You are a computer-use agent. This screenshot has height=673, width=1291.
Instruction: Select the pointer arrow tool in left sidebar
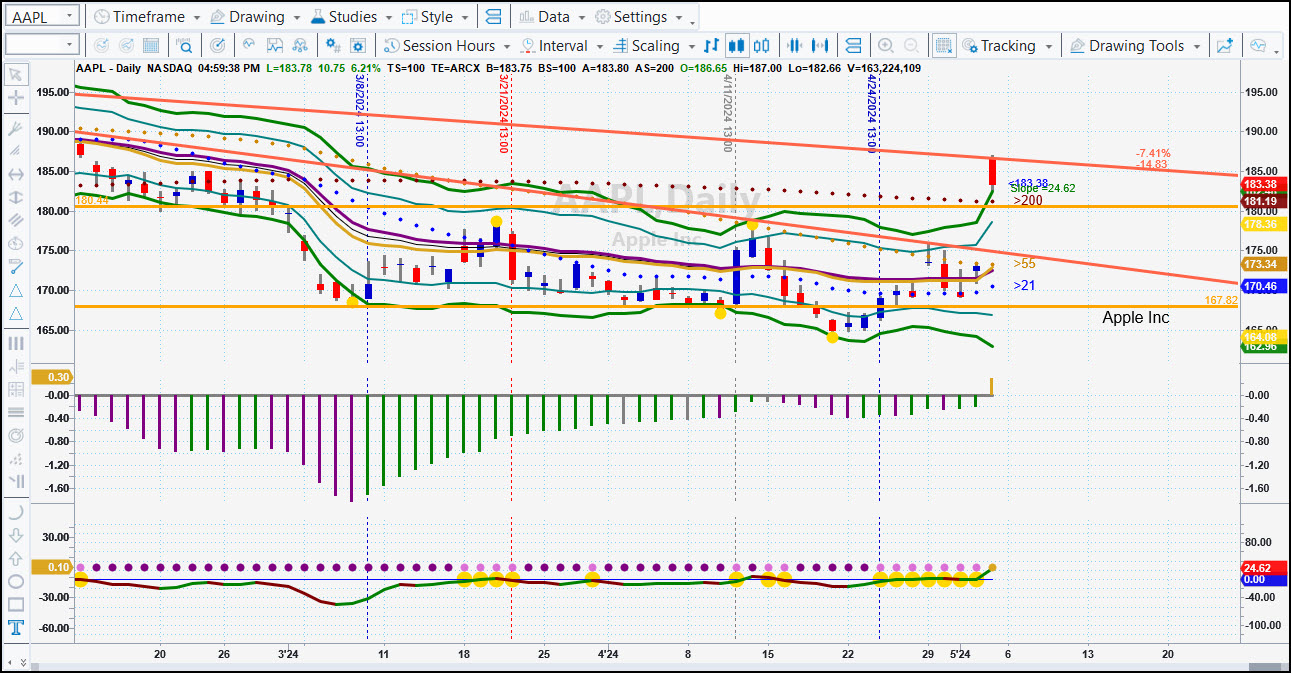point(16,75)
